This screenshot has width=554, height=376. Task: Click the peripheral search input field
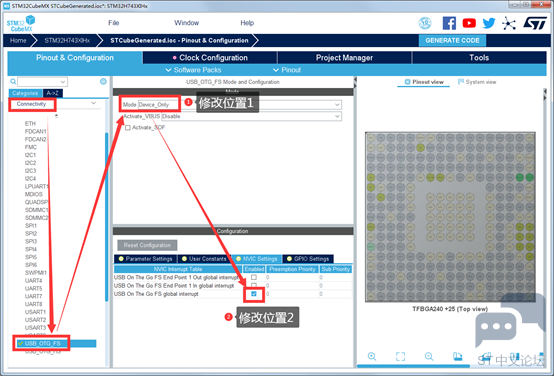tap(39, 82)
